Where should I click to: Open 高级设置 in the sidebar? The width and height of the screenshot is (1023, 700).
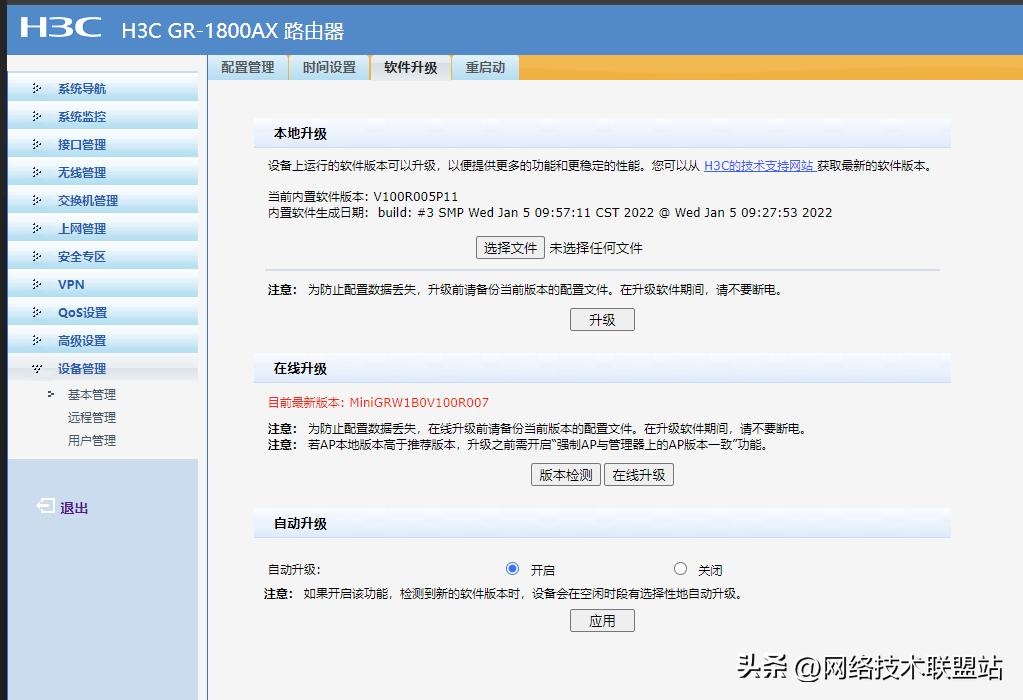point(82,341)
